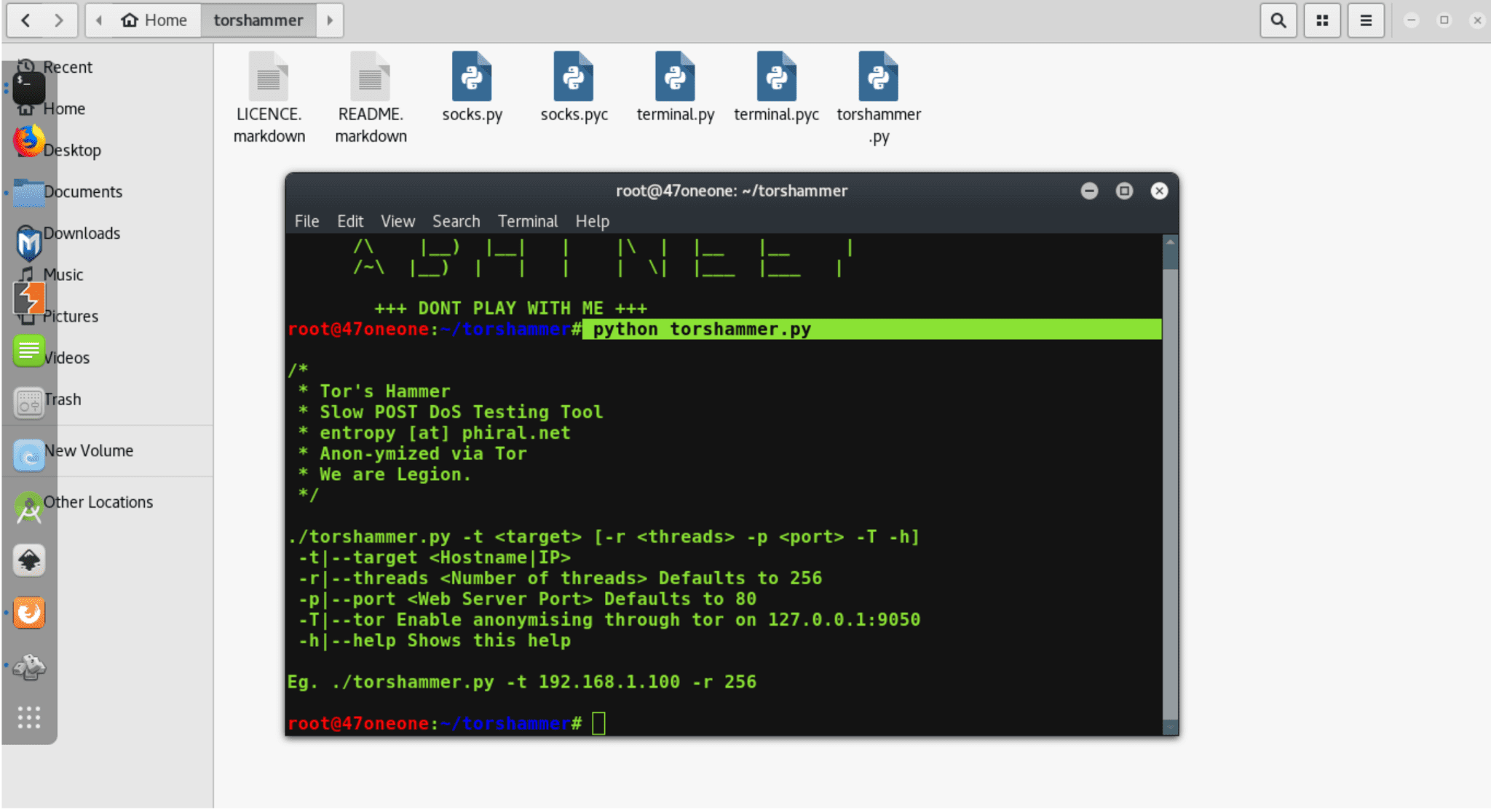Open the cubes app icon in dock
The height and width of the screenshot is (812, 1491).
coord(29,666)
